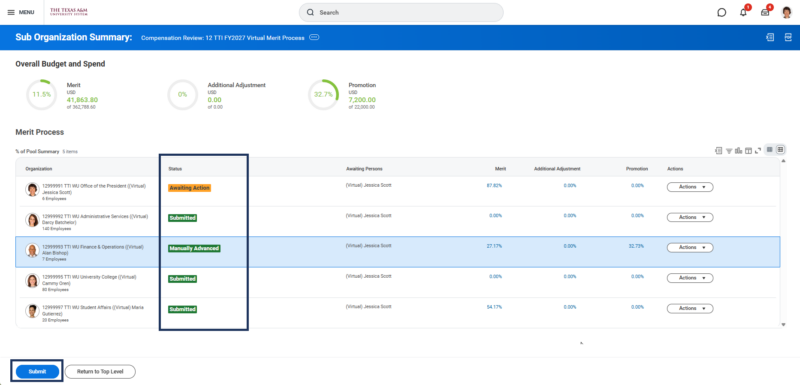Open Actions dropdown for Finance & Operations row
800x385 pixels.
[690, 248]
